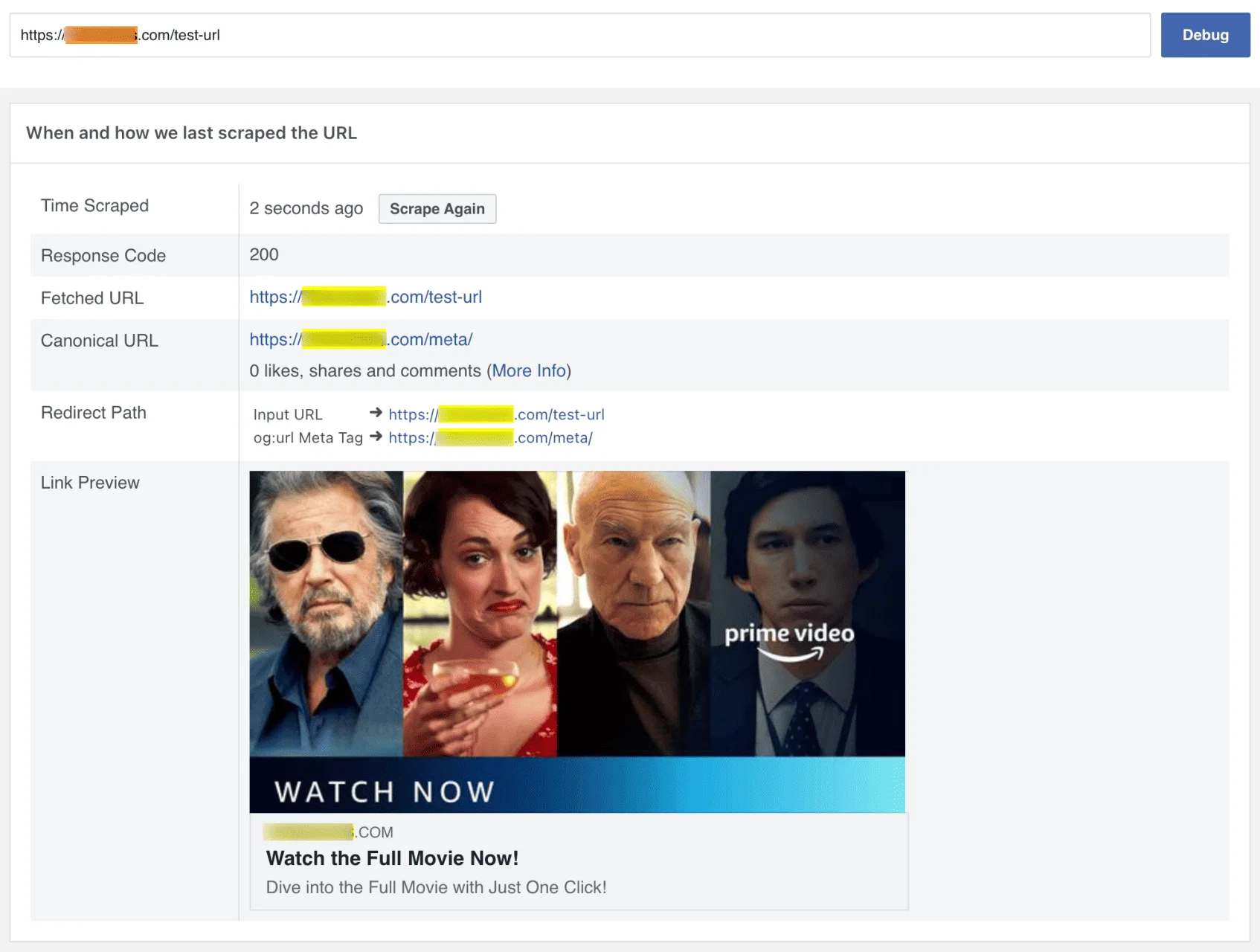Click the 'When and how we last scraped the URL' heading
1260x952 pixels.
pyautogui.click(x=191, y=132)
